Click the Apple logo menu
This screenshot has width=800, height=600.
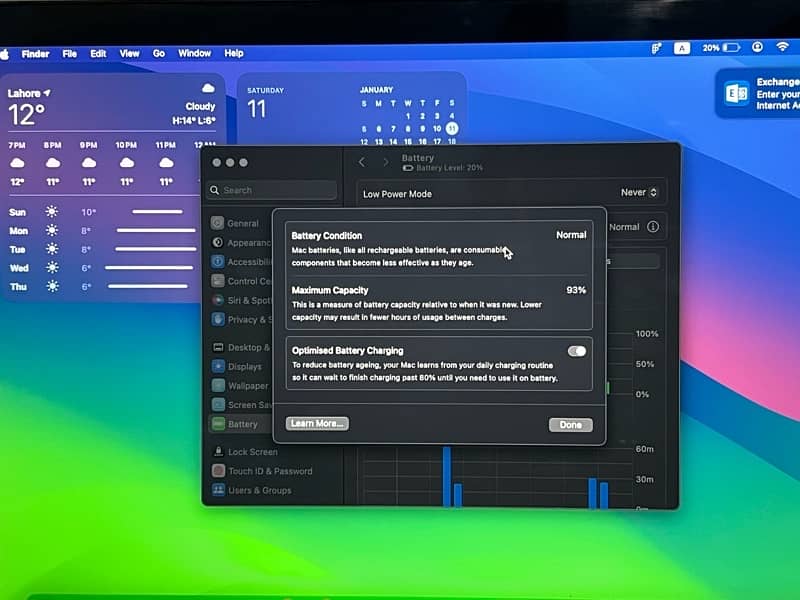pyautogui.click(x=5, y=53)
